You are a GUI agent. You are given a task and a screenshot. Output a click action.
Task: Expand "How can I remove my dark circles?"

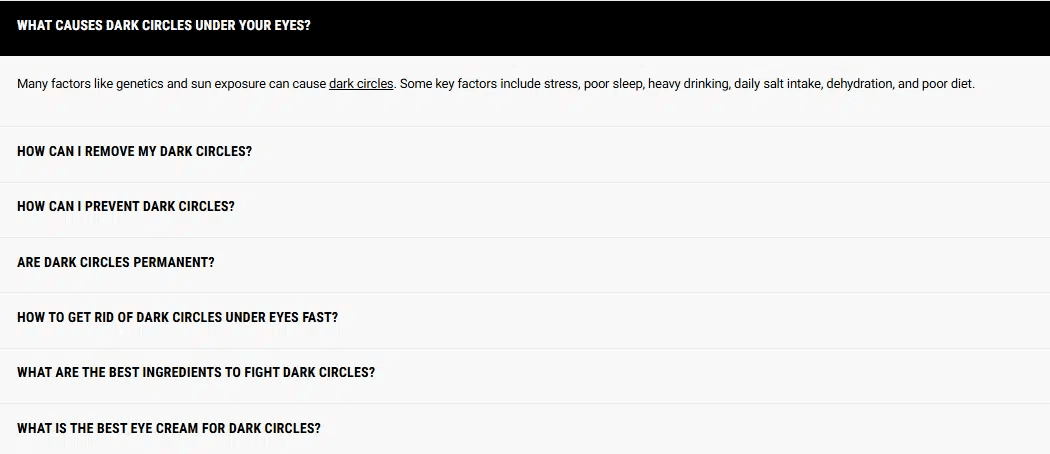(525, 151)
